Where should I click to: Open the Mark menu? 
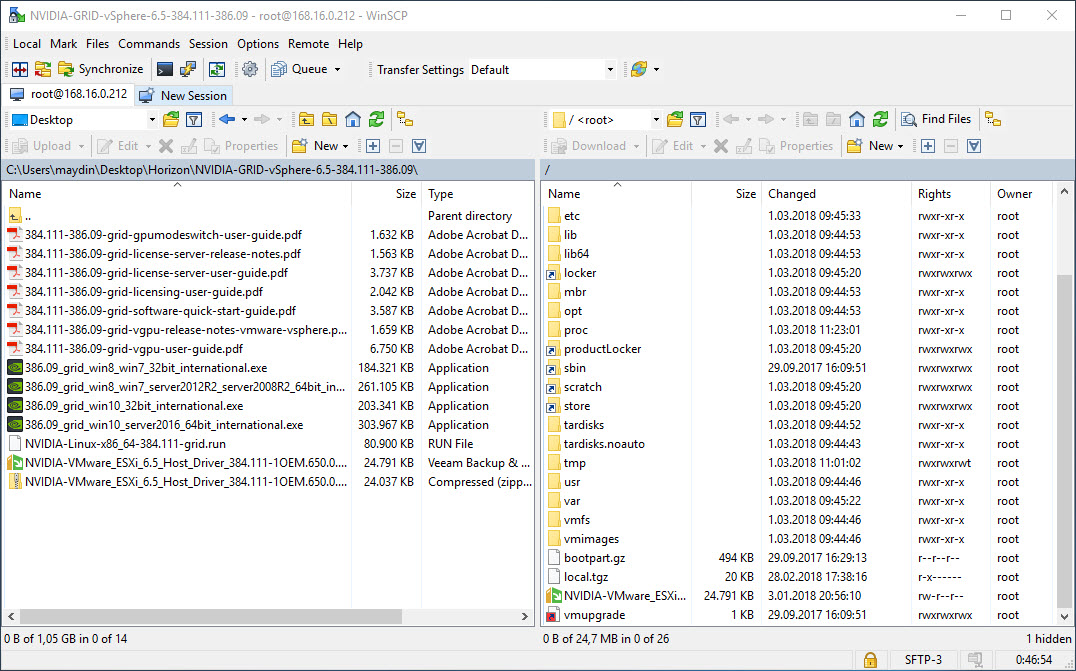pyautogui.click(x=63, y=44)
